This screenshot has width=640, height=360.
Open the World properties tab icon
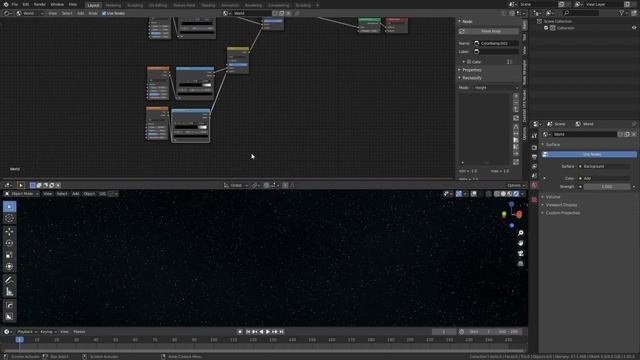pos(534,185)
